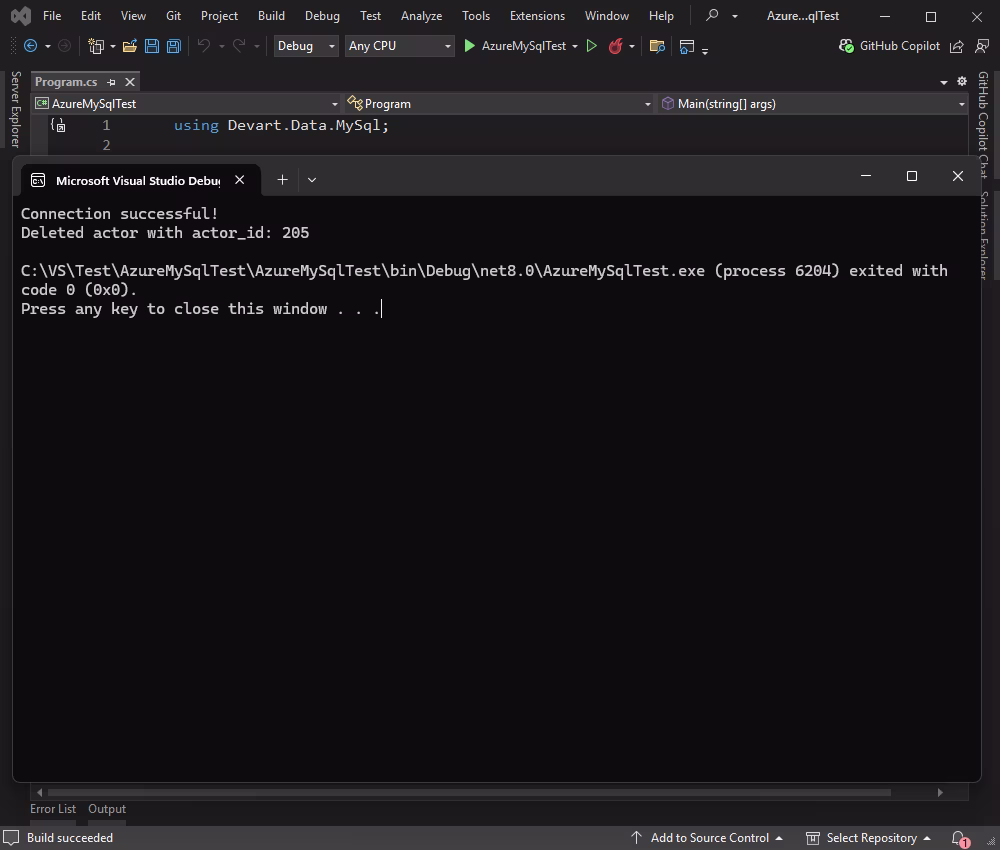Activate the Hot Reload flame icon

pos(615,46)
